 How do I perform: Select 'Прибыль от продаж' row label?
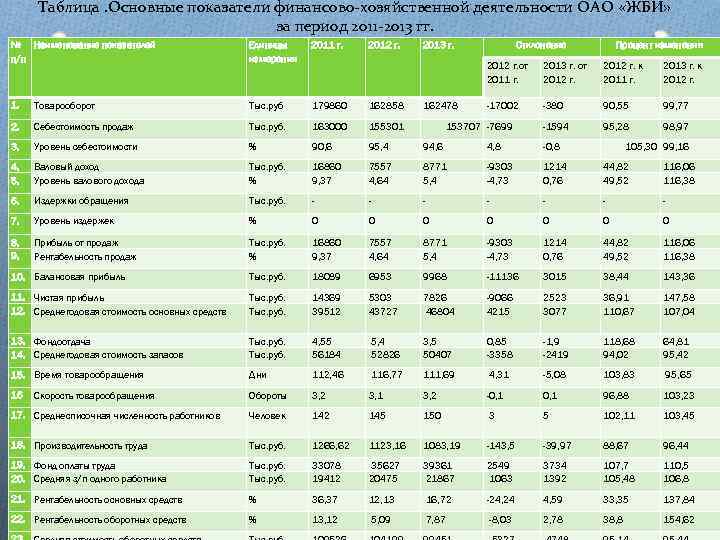click(76, 242)
